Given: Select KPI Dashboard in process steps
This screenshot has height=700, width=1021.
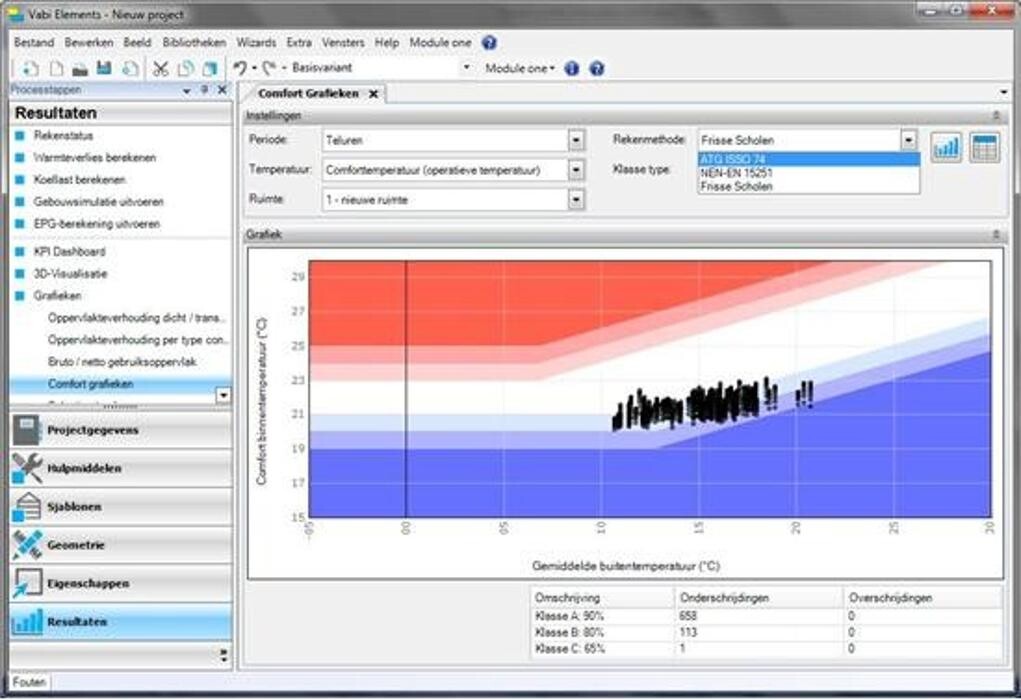Looking at the screenshot, I should click(x=69, y=251).
